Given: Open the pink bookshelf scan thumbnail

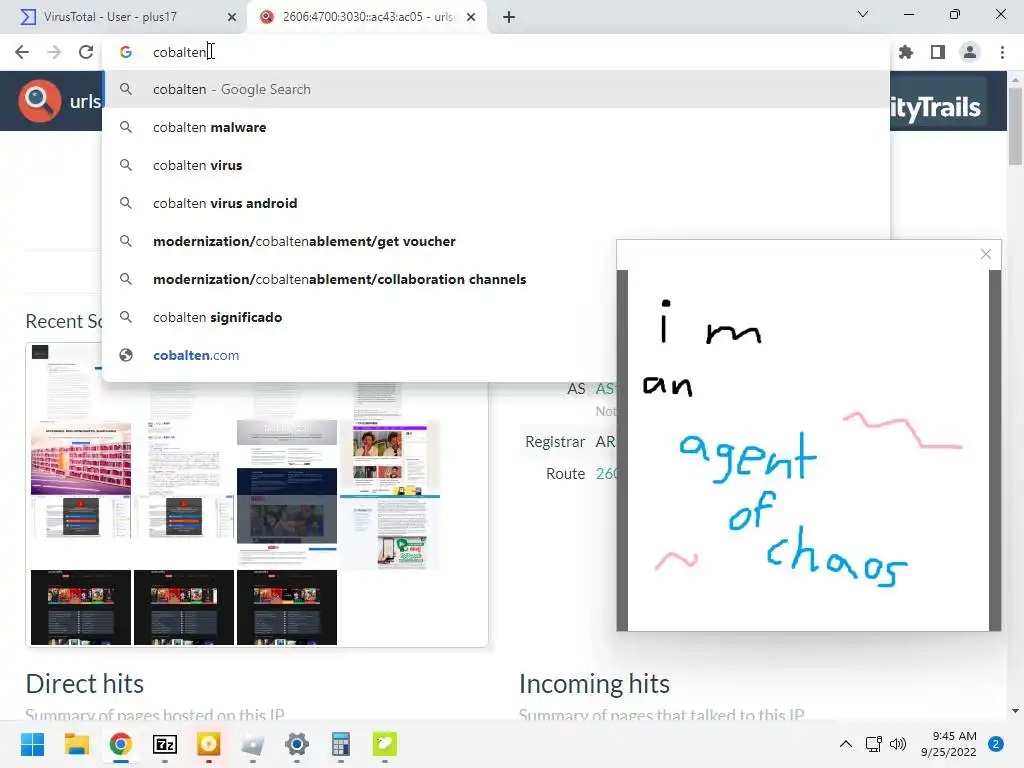Looking at the screenshot, I should point(81,459).
